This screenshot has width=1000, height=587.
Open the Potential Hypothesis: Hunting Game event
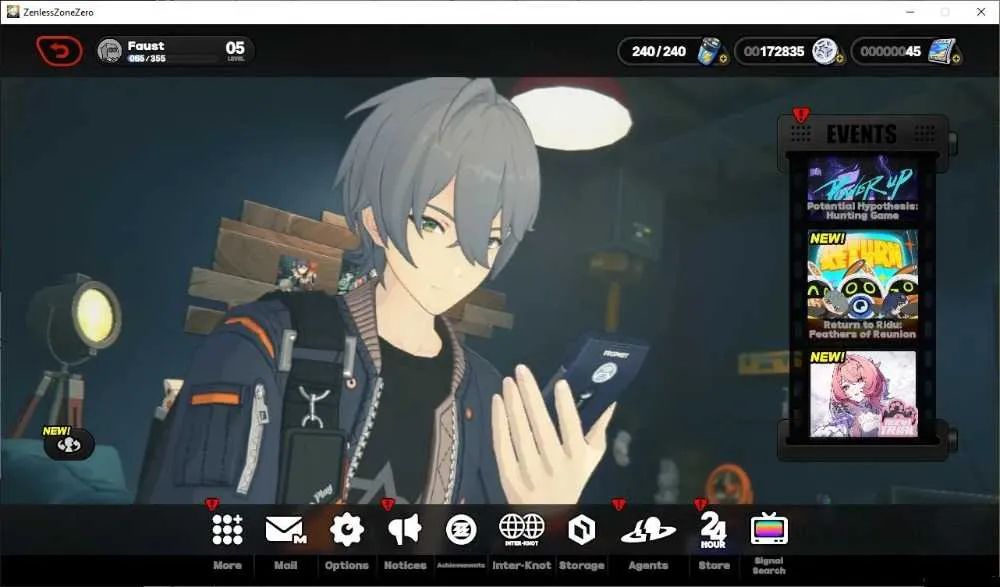pos(862,188)
